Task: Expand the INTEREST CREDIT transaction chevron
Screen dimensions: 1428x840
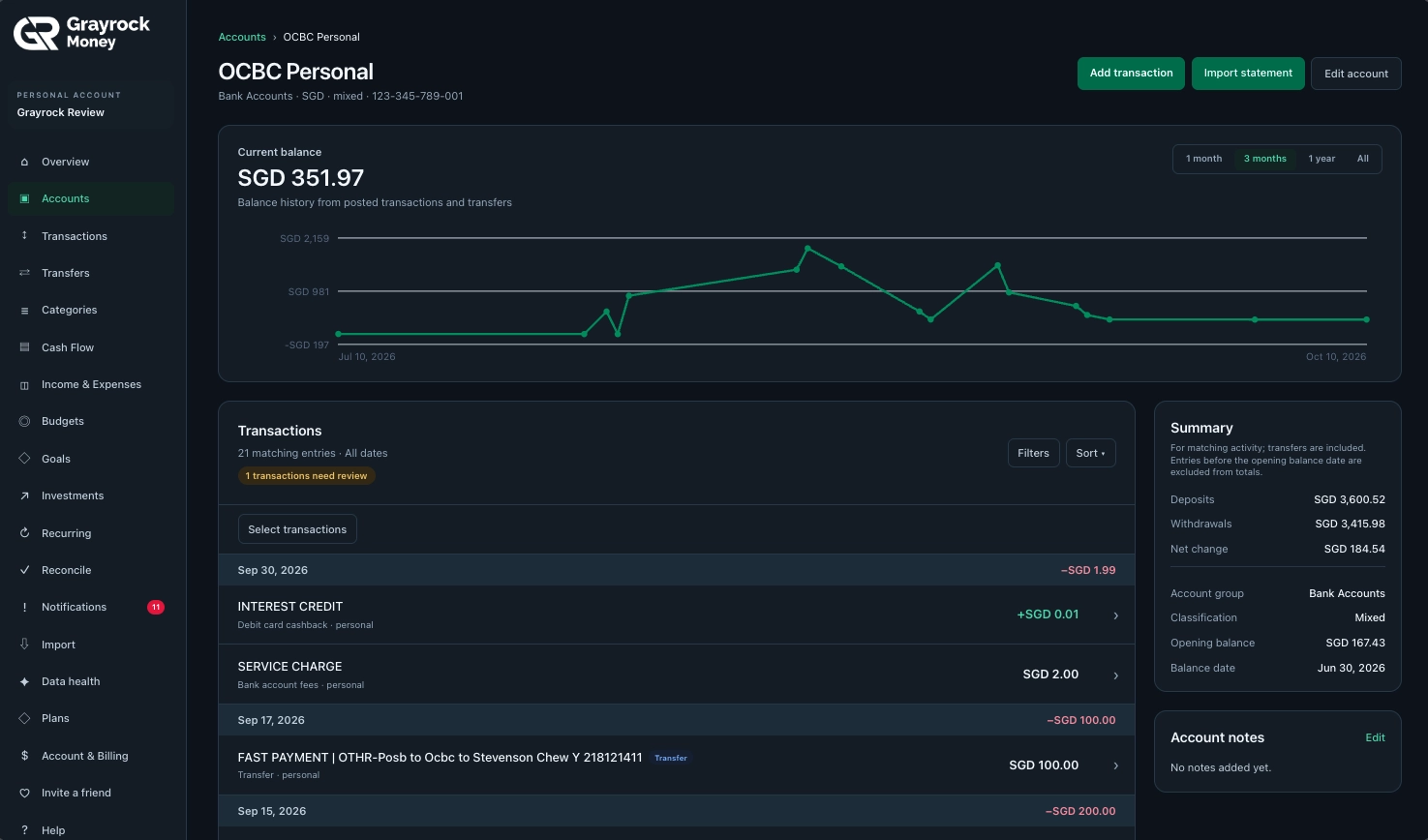Action: click(1115, 615)
